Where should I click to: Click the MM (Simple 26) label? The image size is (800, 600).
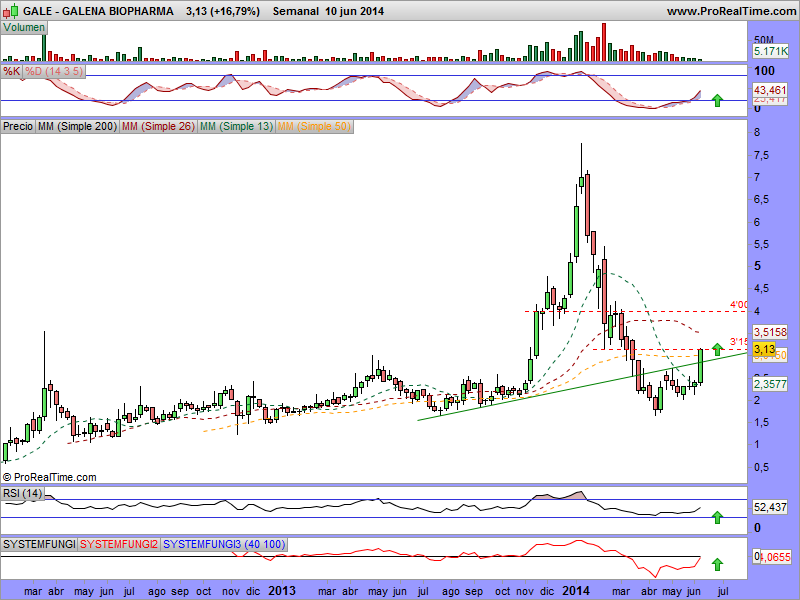pyautogui.click(x=158, y=126)
